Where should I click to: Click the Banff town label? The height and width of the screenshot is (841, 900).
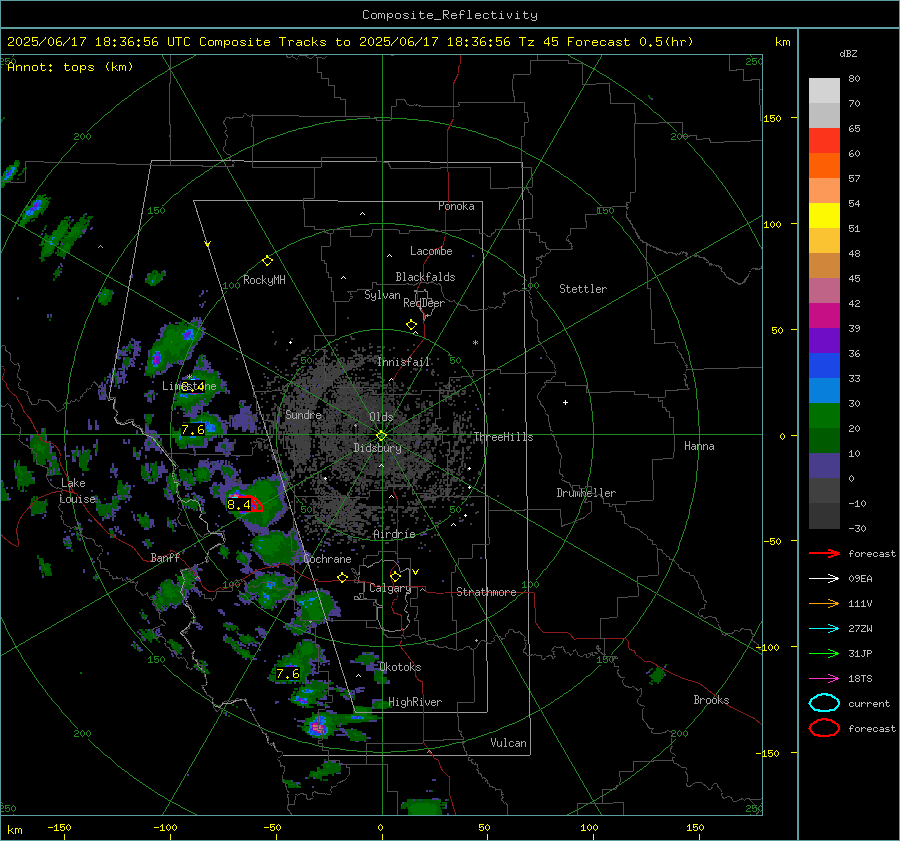click(x=165, y=558)
